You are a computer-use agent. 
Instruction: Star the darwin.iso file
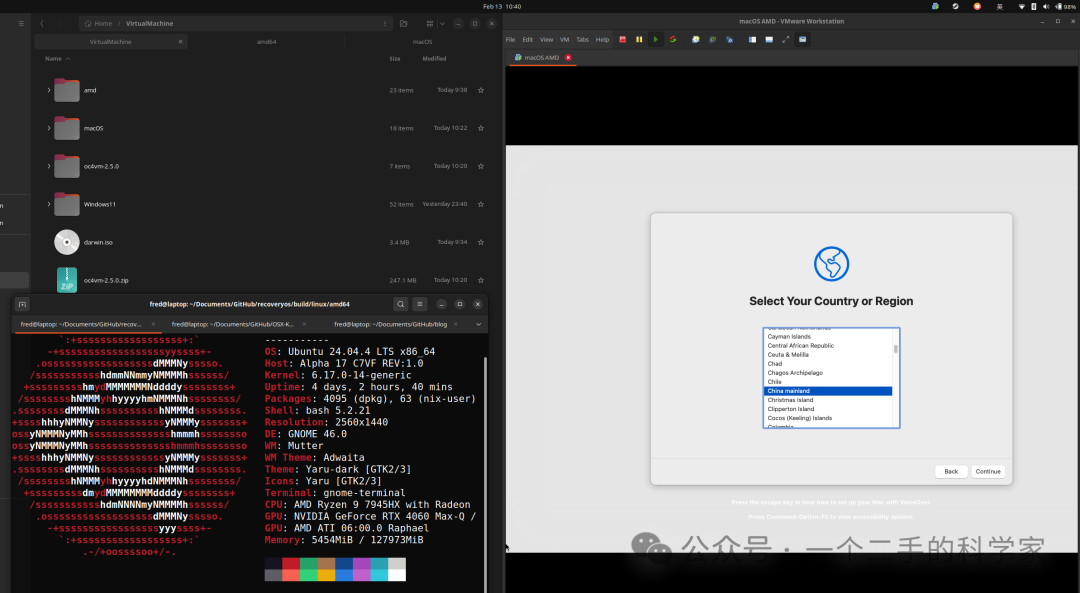pos(481,242)
